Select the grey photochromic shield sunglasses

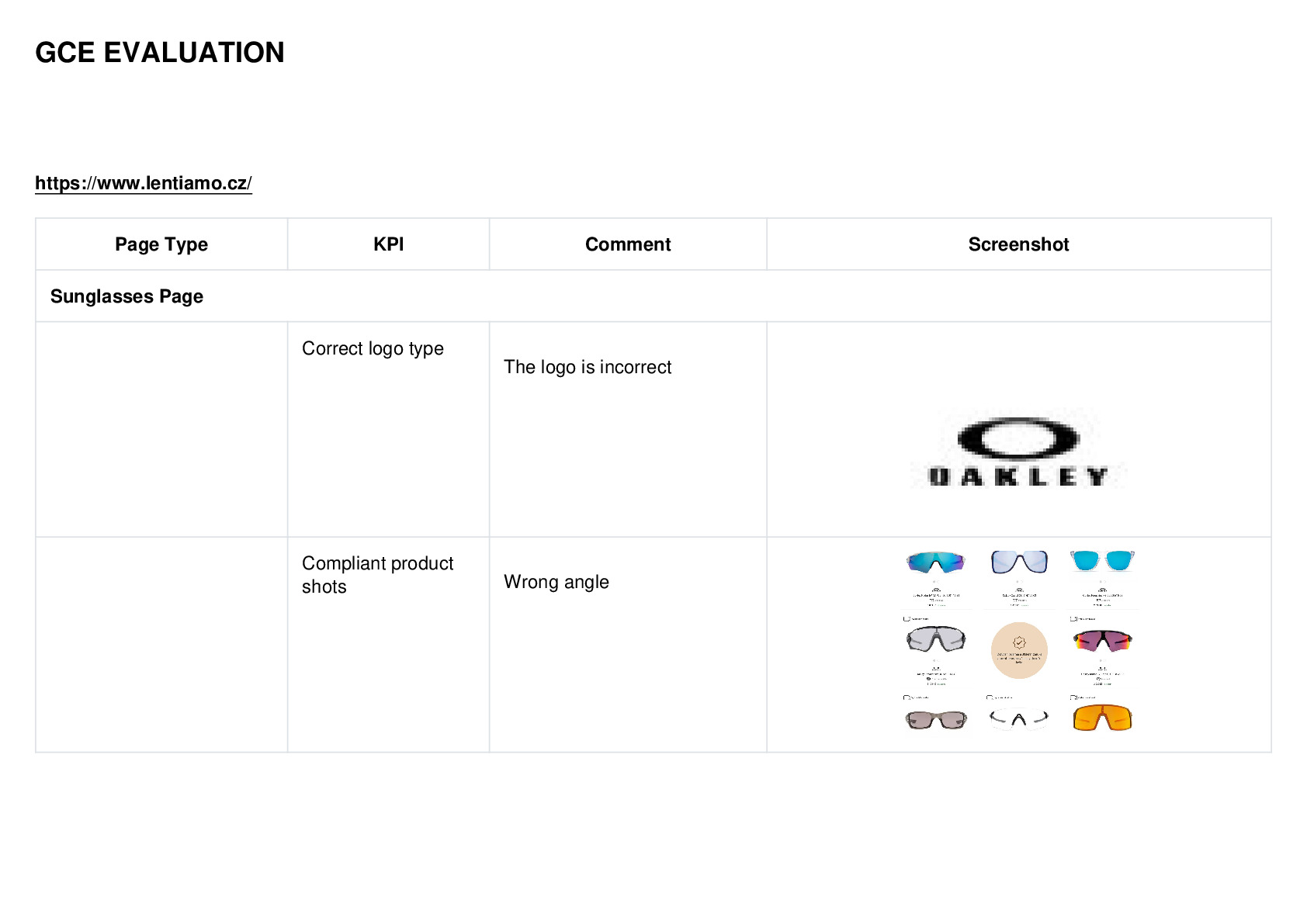(x=936, y=640)
